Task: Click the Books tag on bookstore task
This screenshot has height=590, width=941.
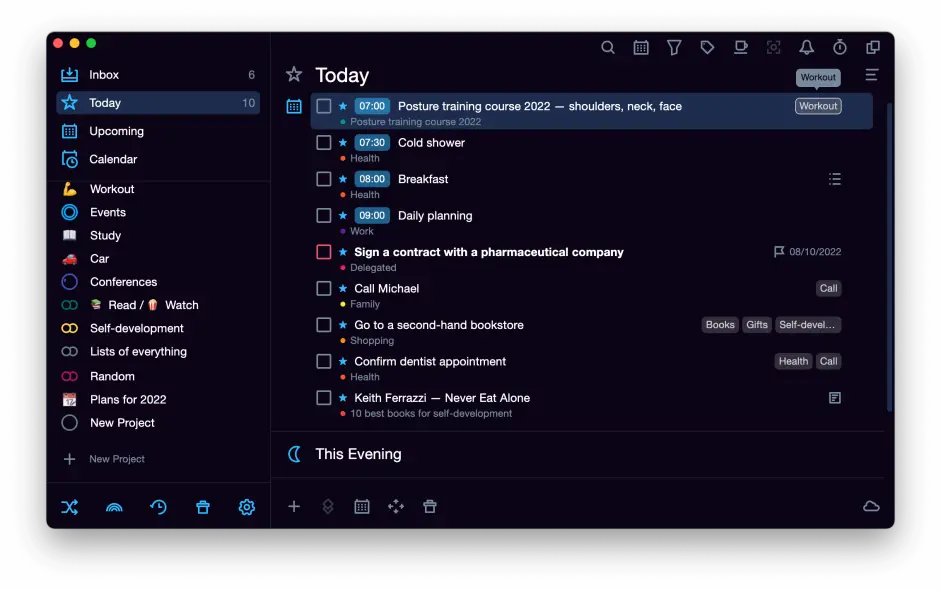Action: tap(720, 325)
